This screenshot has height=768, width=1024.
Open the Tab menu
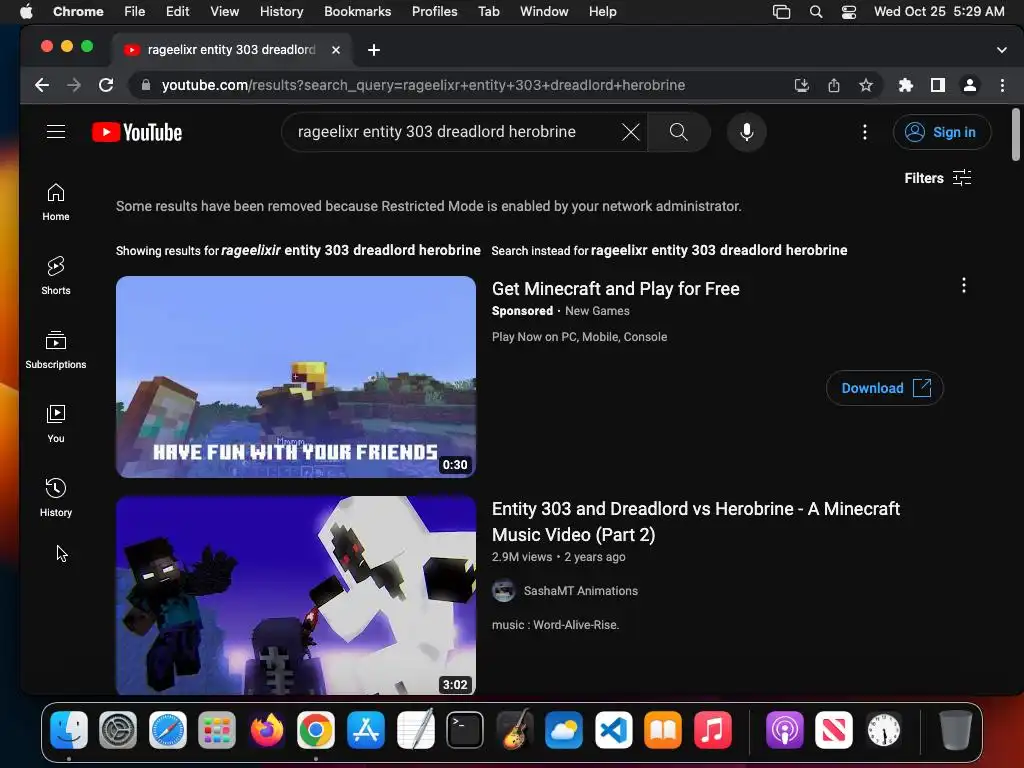point(488,11)
